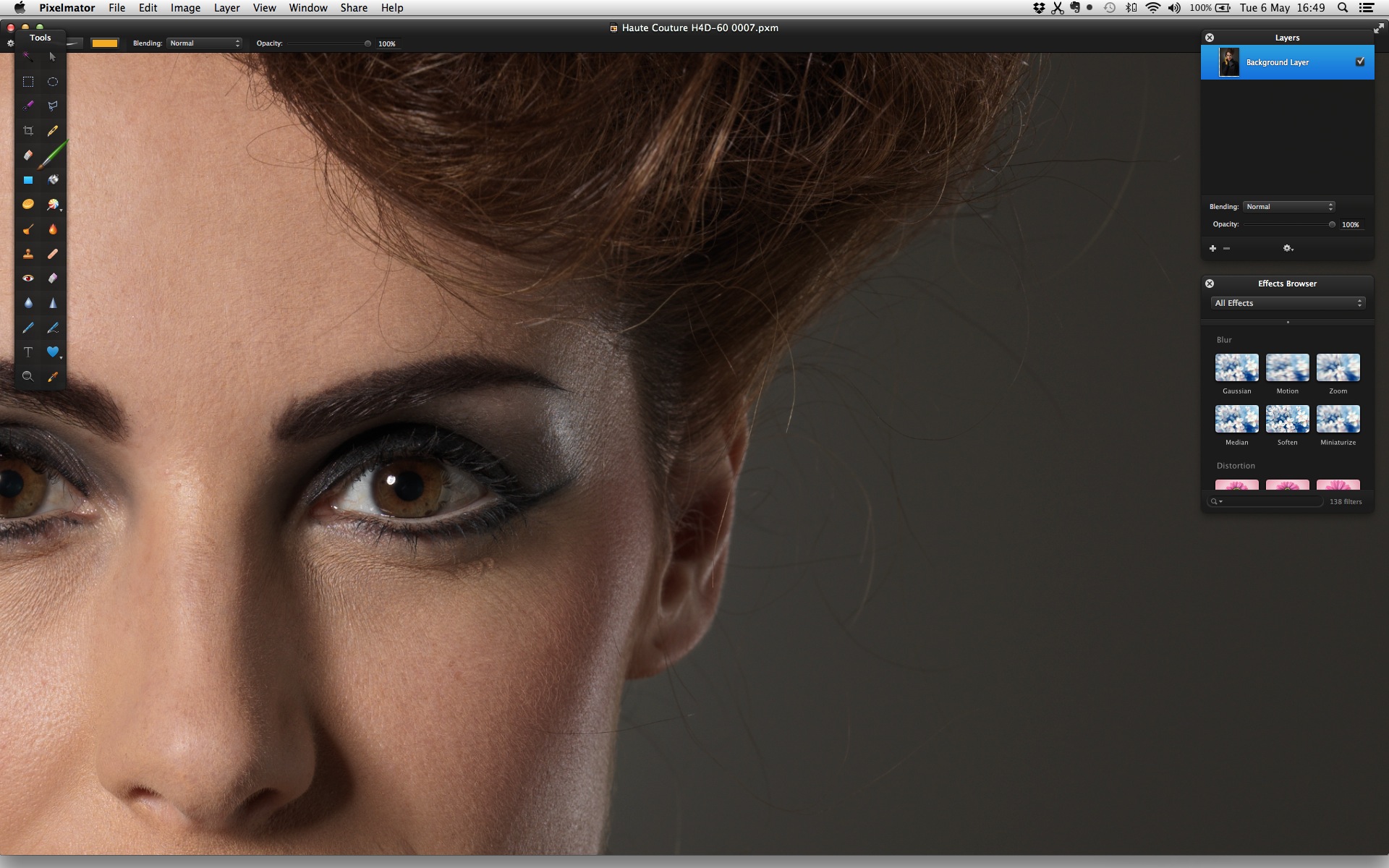Click the orange brush color swatch
The image size is (1389, 868).
pos(104,43)
